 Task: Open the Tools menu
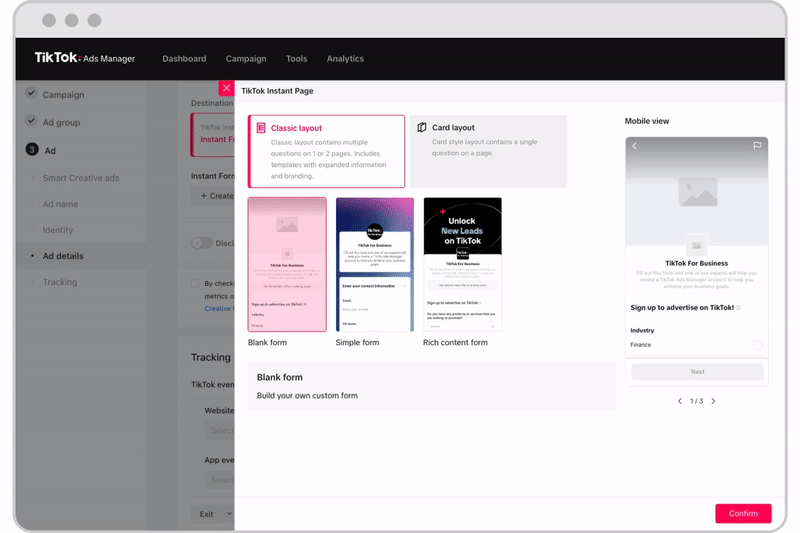click(296, 59)
